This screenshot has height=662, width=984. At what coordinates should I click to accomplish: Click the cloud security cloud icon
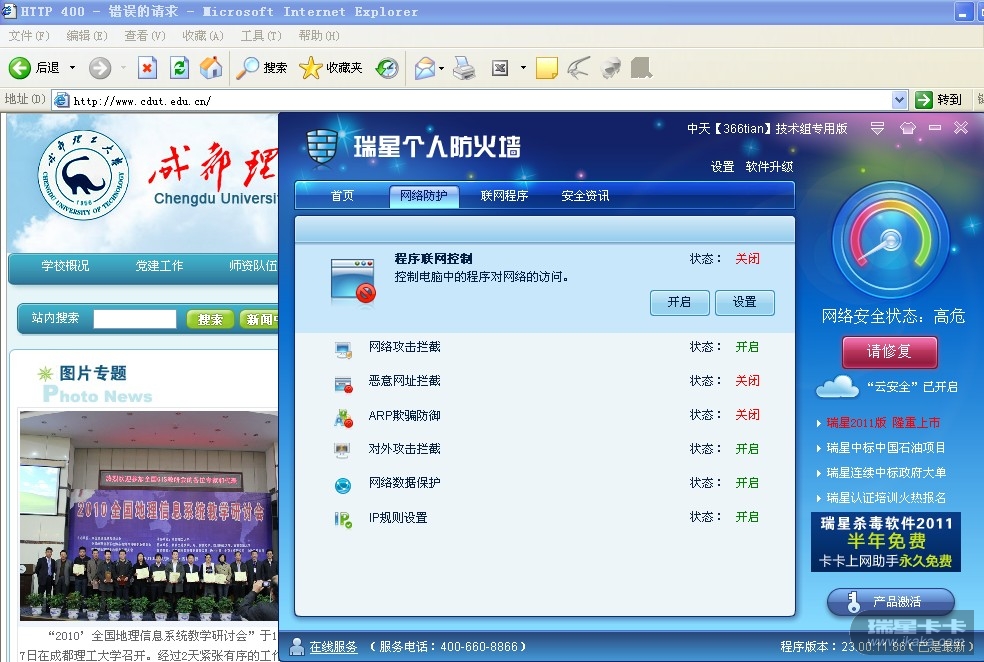point(837,387)
